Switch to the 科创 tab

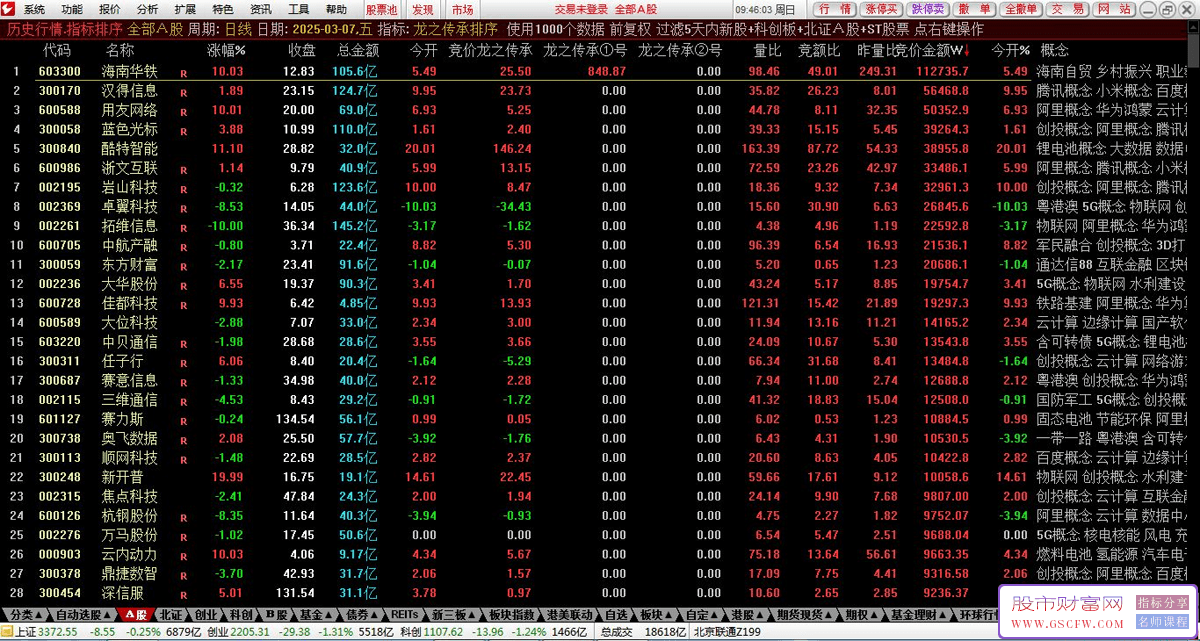point(241,614)
